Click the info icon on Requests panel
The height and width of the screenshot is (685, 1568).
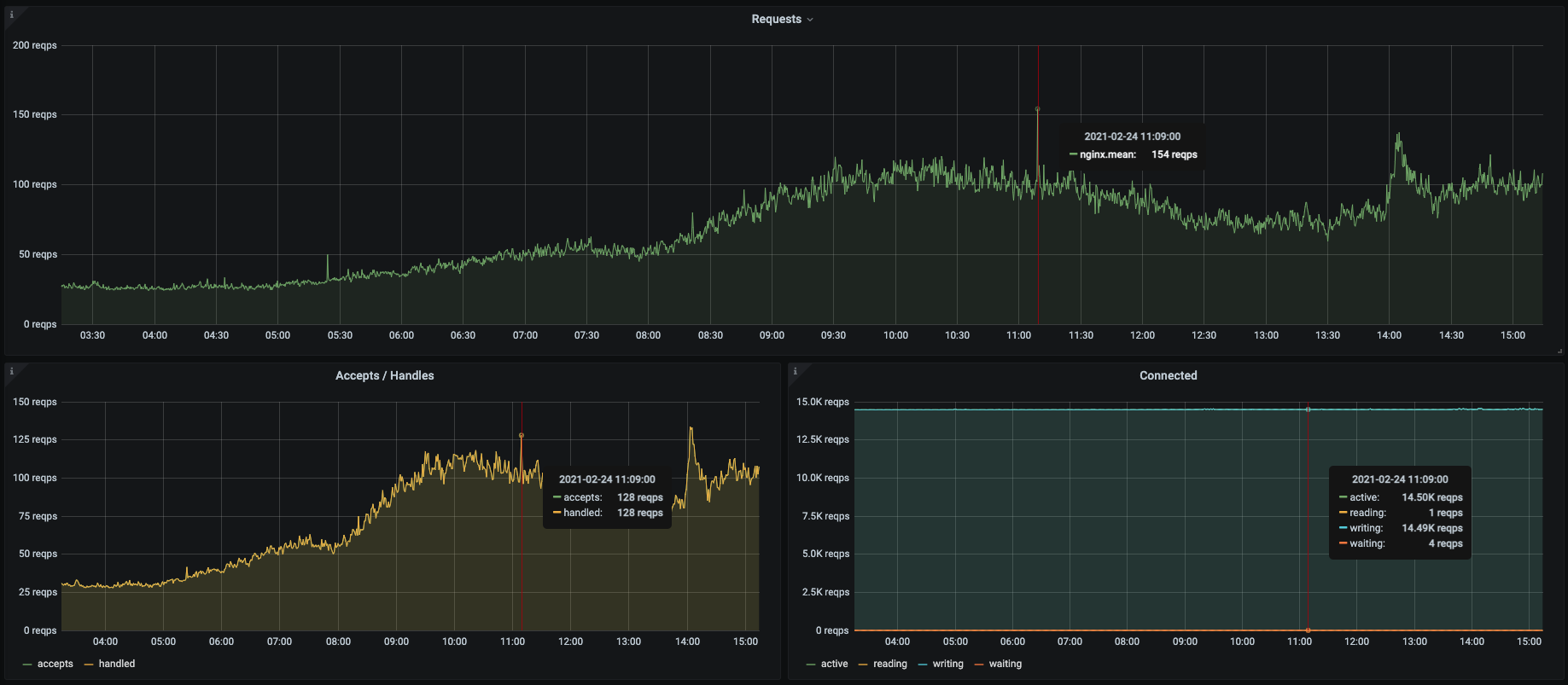[x=11, y=15]
